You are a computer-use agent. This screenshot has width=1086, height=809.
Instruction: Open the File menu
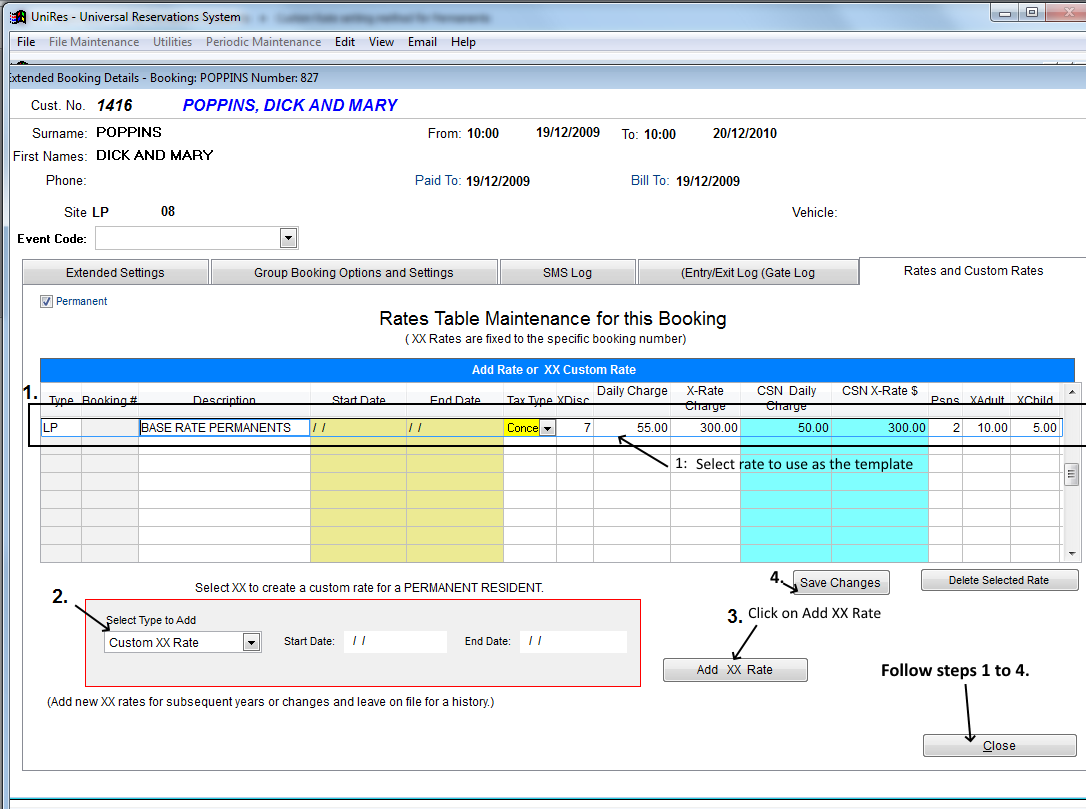pos(26,42)
